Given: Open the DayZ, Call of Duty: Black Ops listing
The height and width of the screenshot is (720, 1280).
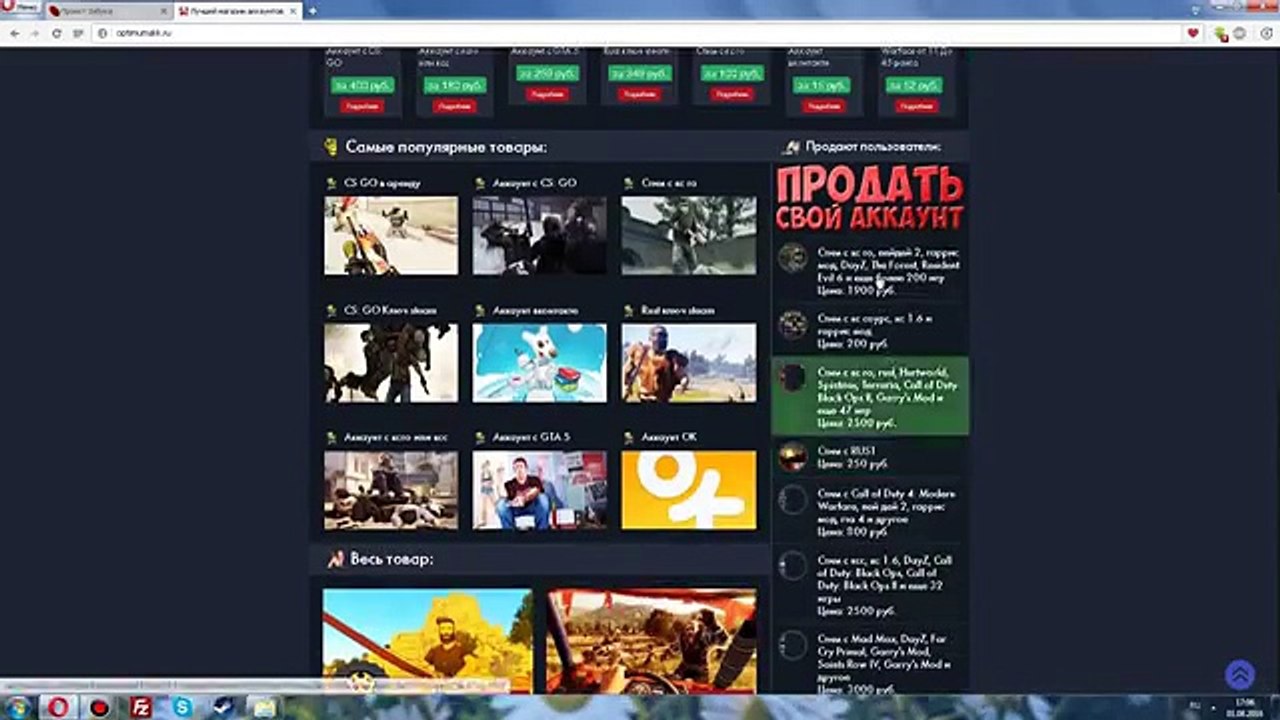Looking at the screenshot, I should coord(870,584).
